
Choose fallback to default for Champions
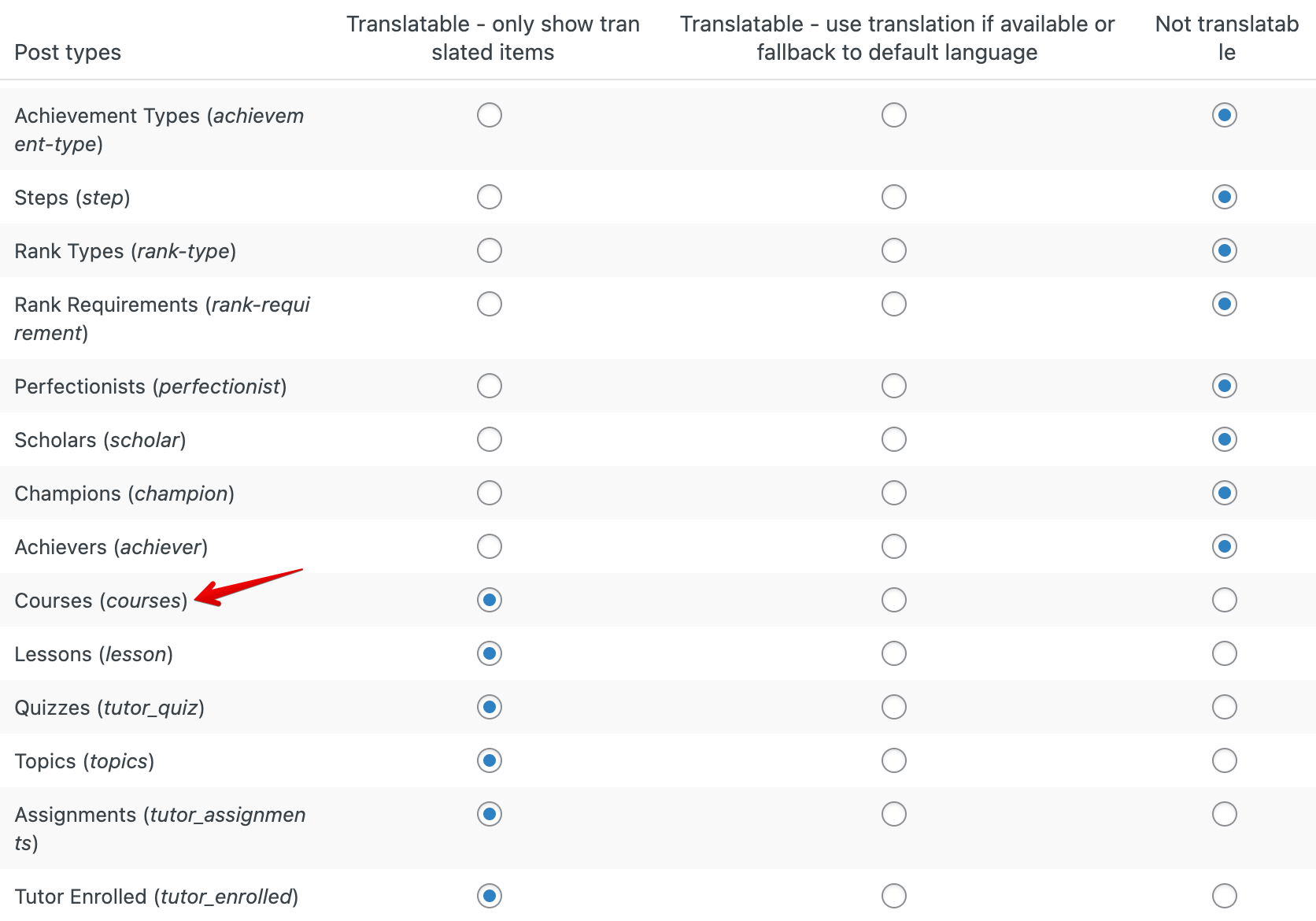894,493
